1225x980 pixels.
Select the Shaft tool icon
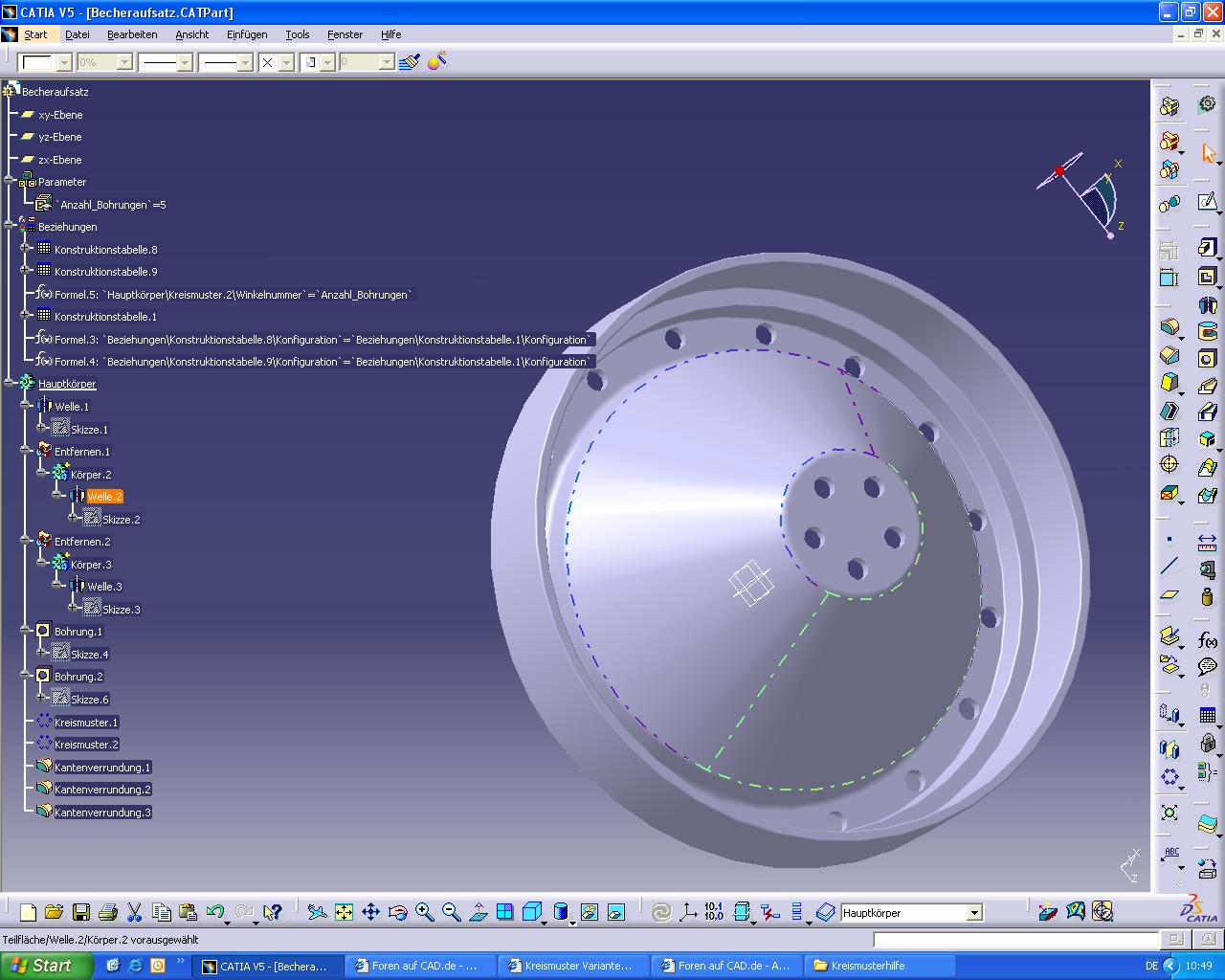pyautogui.click(x=1207, y=305)
